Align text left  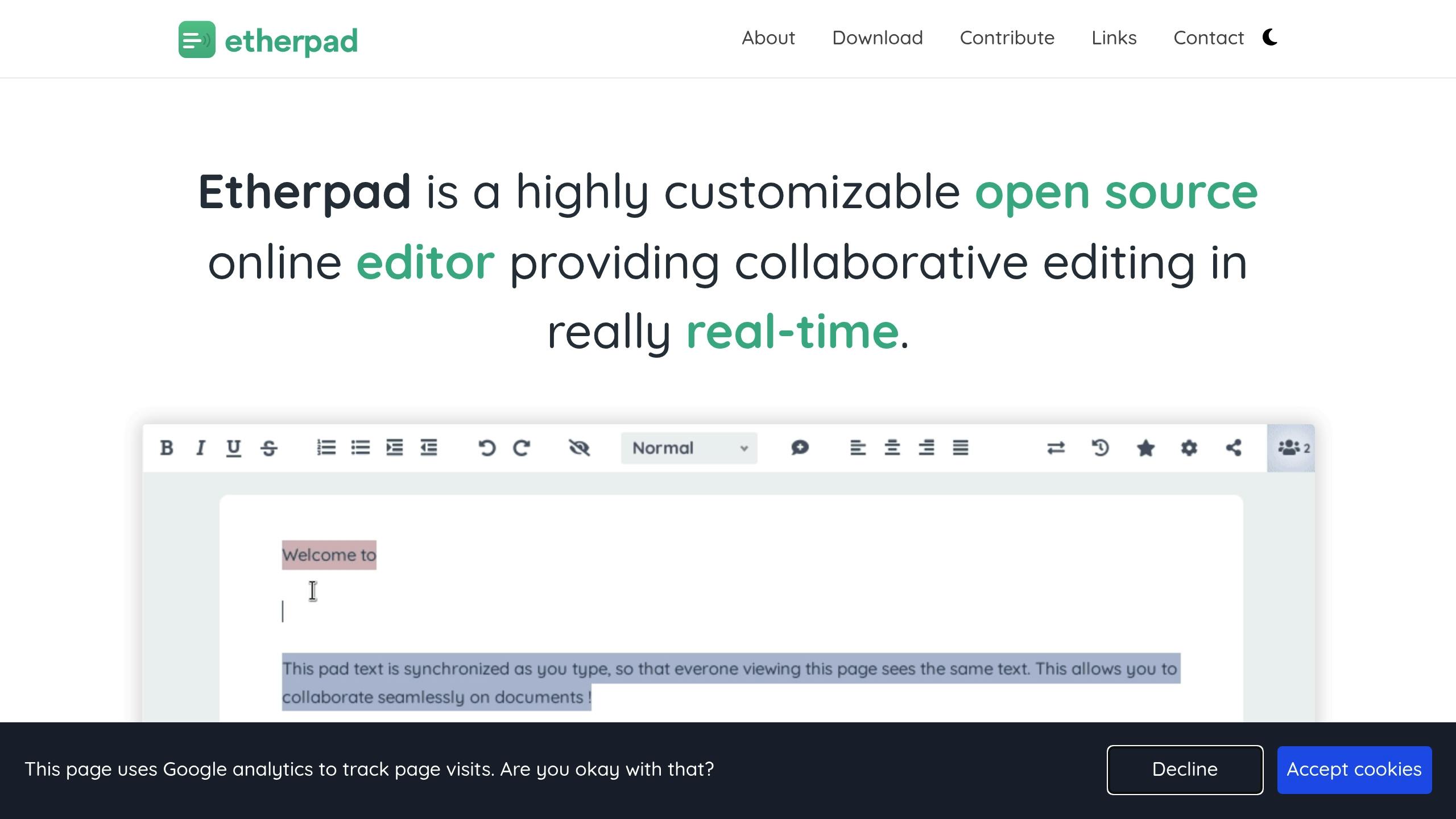(858, 448)
